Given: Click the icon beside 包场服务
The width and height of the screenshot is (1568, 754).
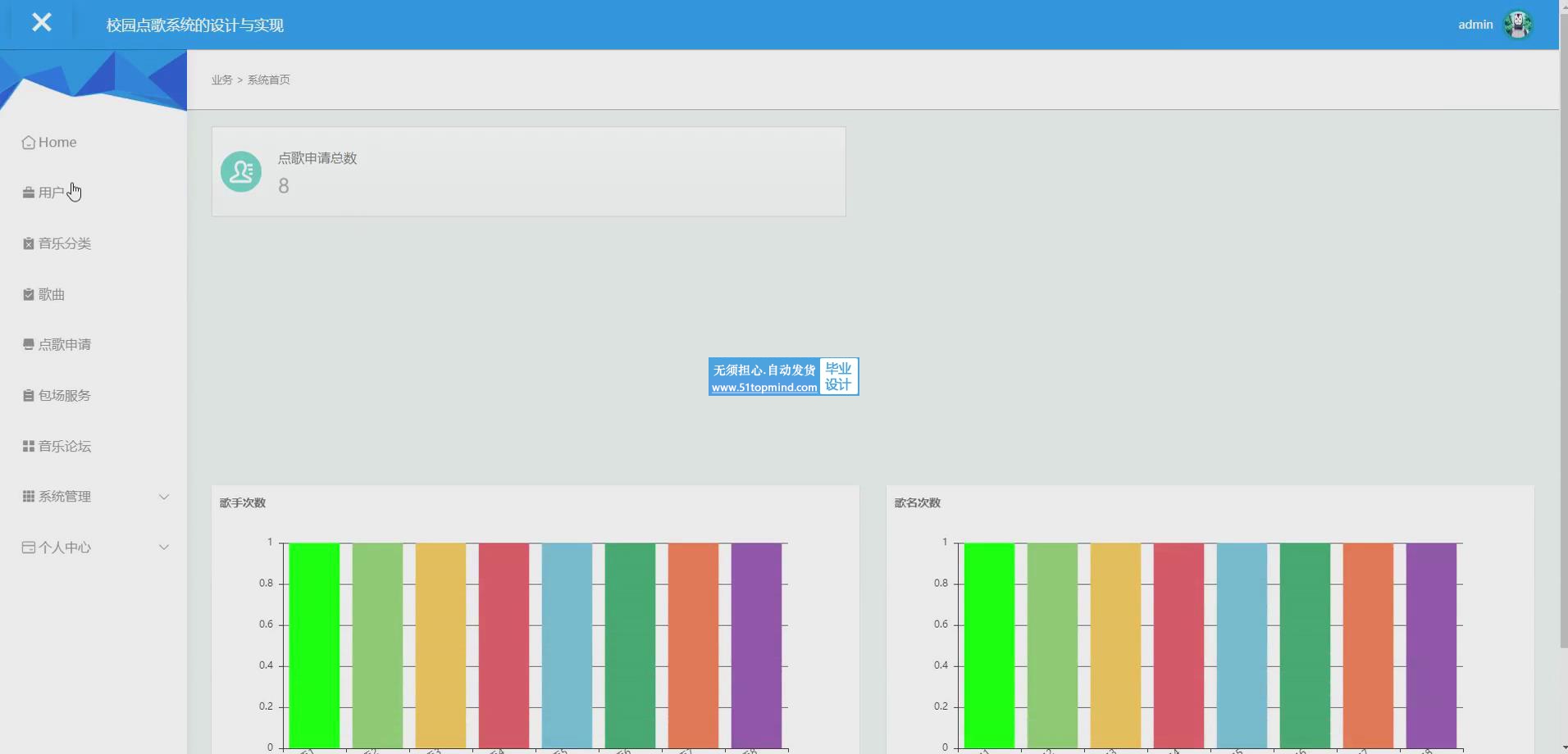Looking at the screenshot, I should coord(29,396).
